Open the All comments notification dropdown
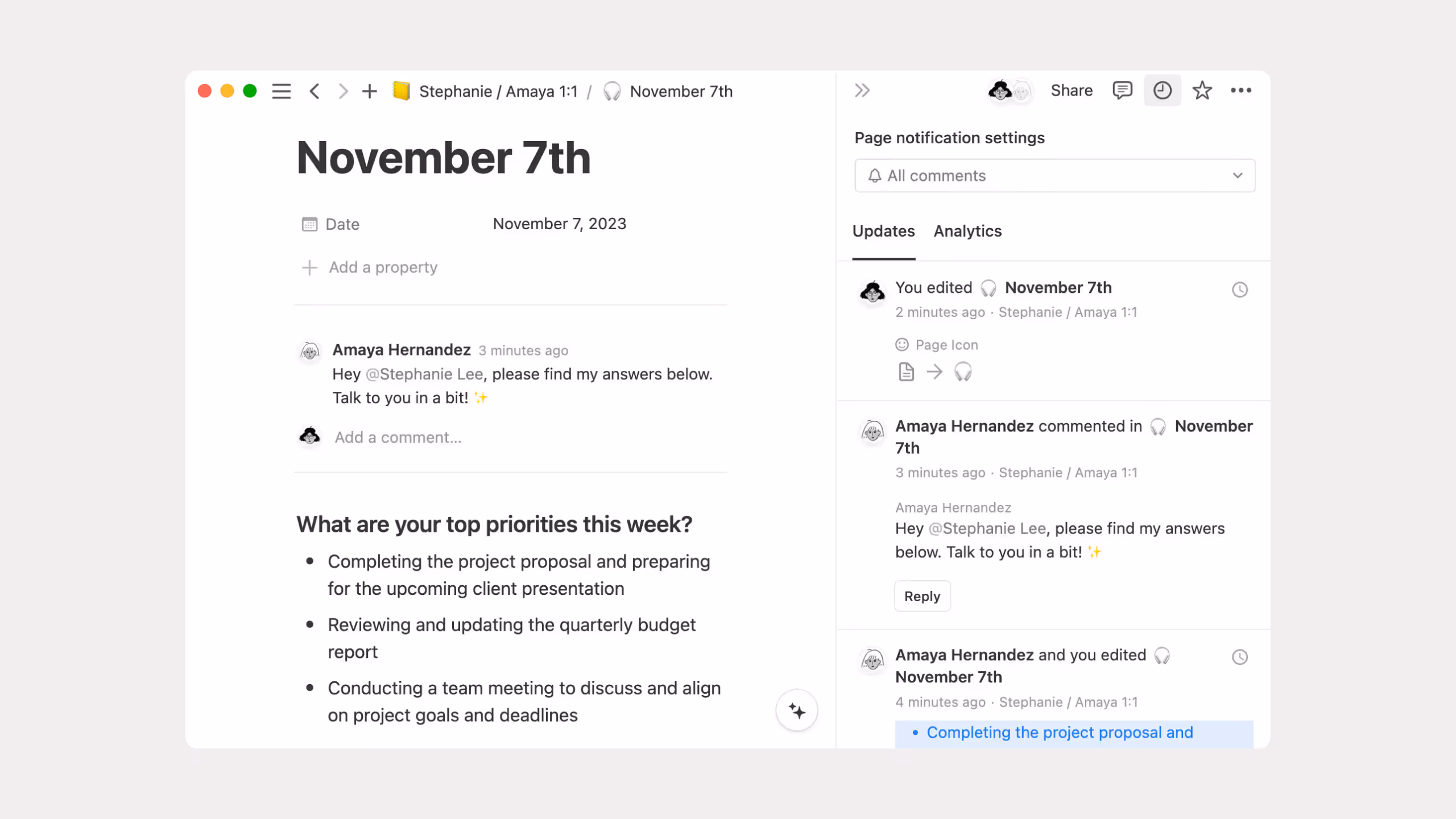 1054,175
